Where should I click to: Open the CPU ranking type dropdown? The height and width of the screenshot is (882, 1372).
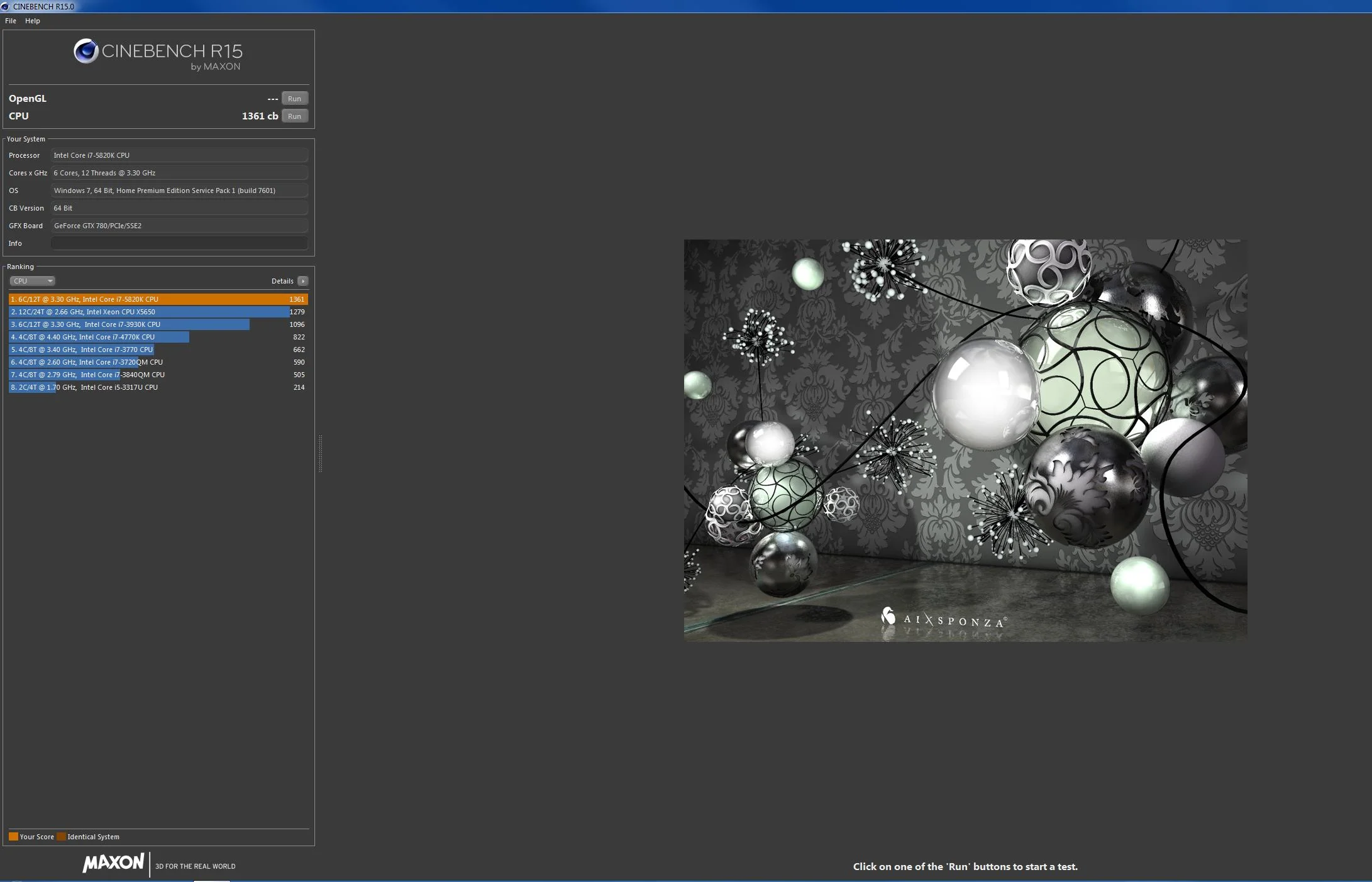pyautogui.click(x=33, y=281)
